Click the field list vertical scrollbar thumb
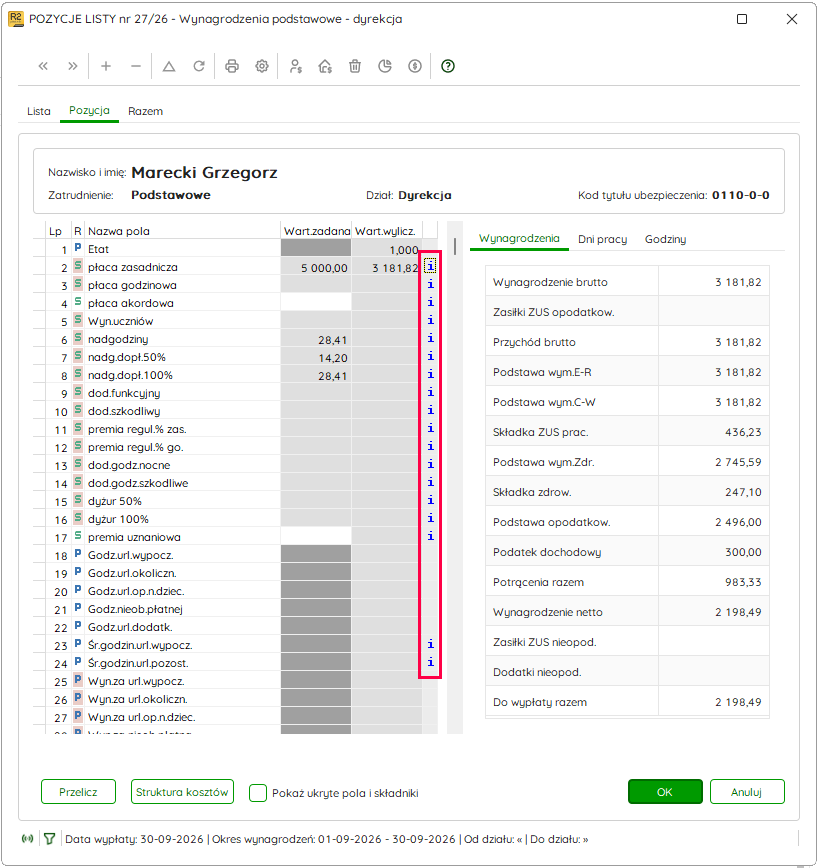The width and height of the screenshot is (818, 868). 455,246
